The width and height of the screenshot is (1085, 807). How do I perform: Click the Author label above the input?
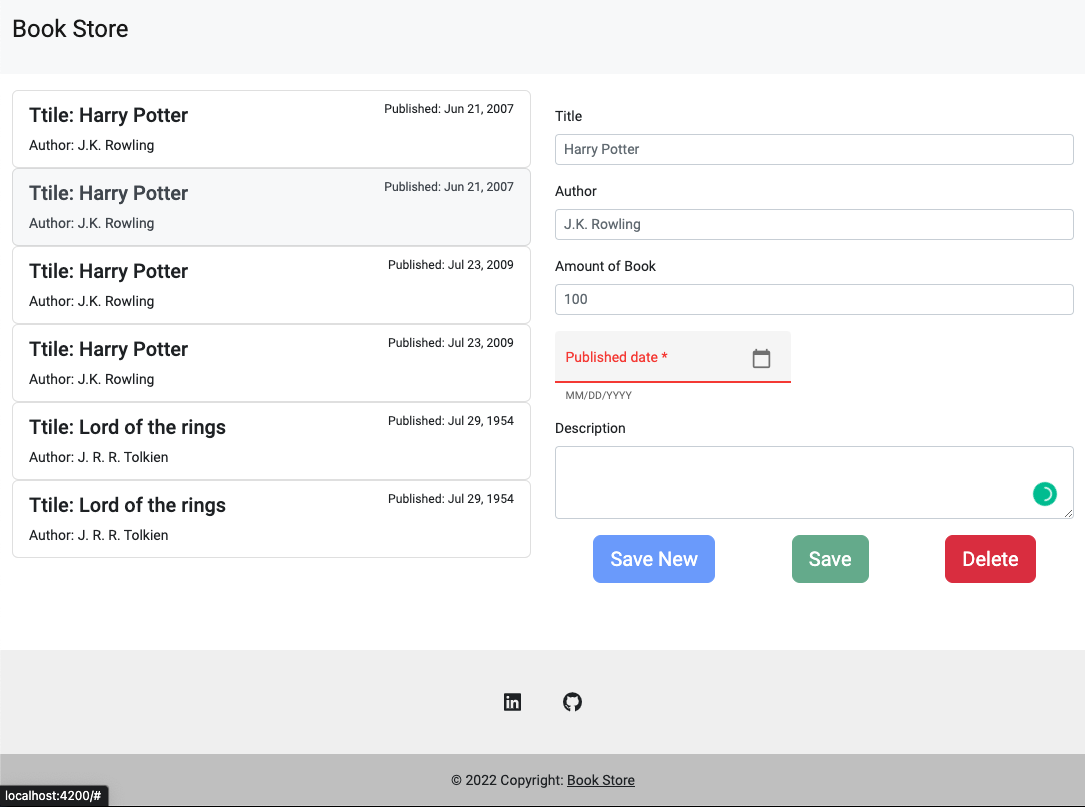pyautogui.click(x=576, y=191)
